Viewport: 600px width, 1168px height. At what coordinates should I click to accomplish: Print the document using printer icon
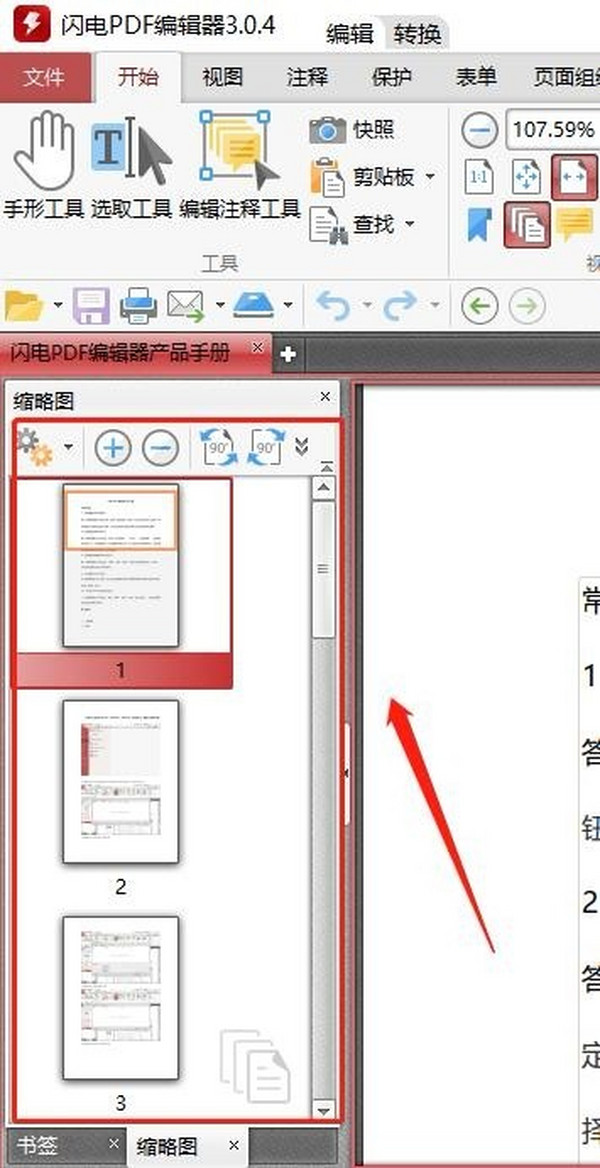(139, 305)
